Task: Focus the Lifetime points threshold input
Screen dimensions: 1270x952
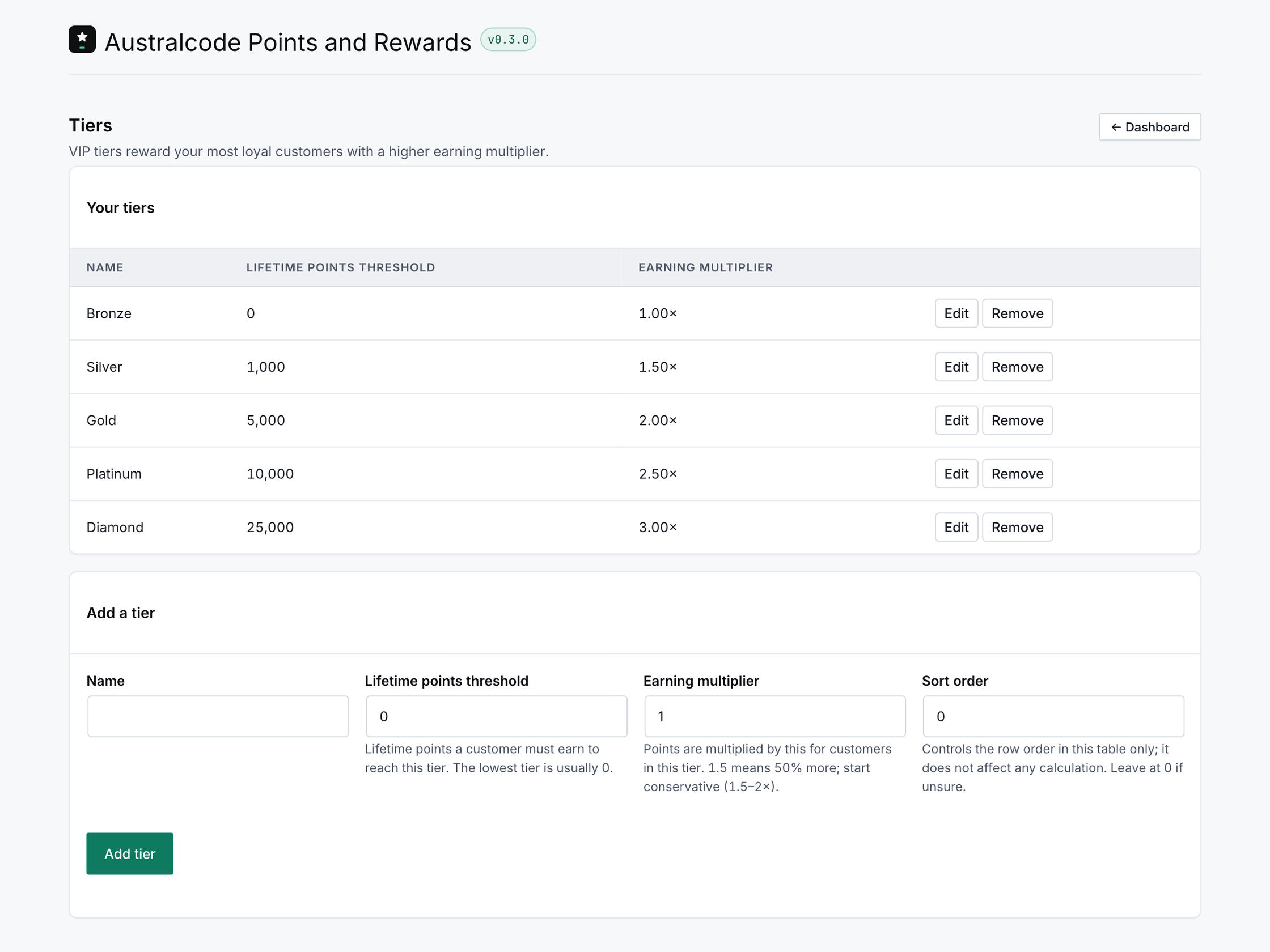Action: [x=497, y=716]
